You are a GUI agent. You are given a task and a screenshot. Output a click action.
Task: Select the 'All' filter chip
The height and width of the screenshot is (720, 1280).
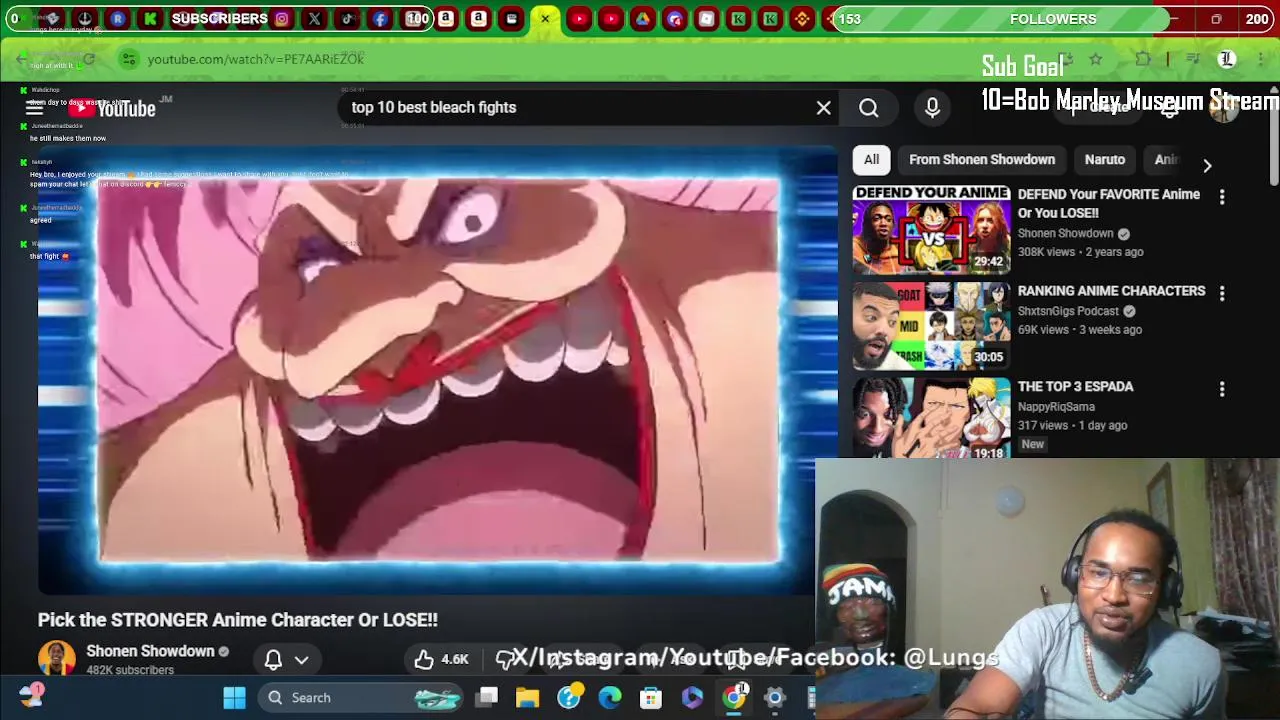pos(871,160)
